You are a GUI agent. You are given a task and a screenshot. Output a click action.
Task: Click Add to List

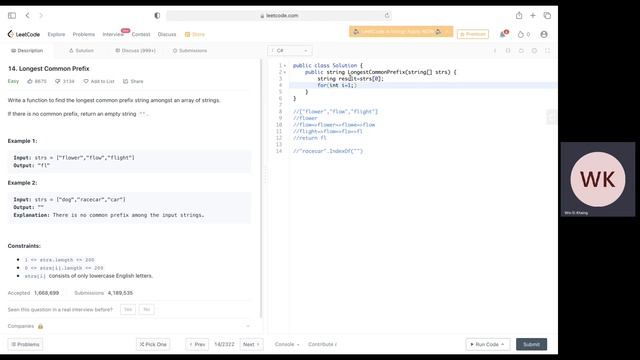point(99,81)
